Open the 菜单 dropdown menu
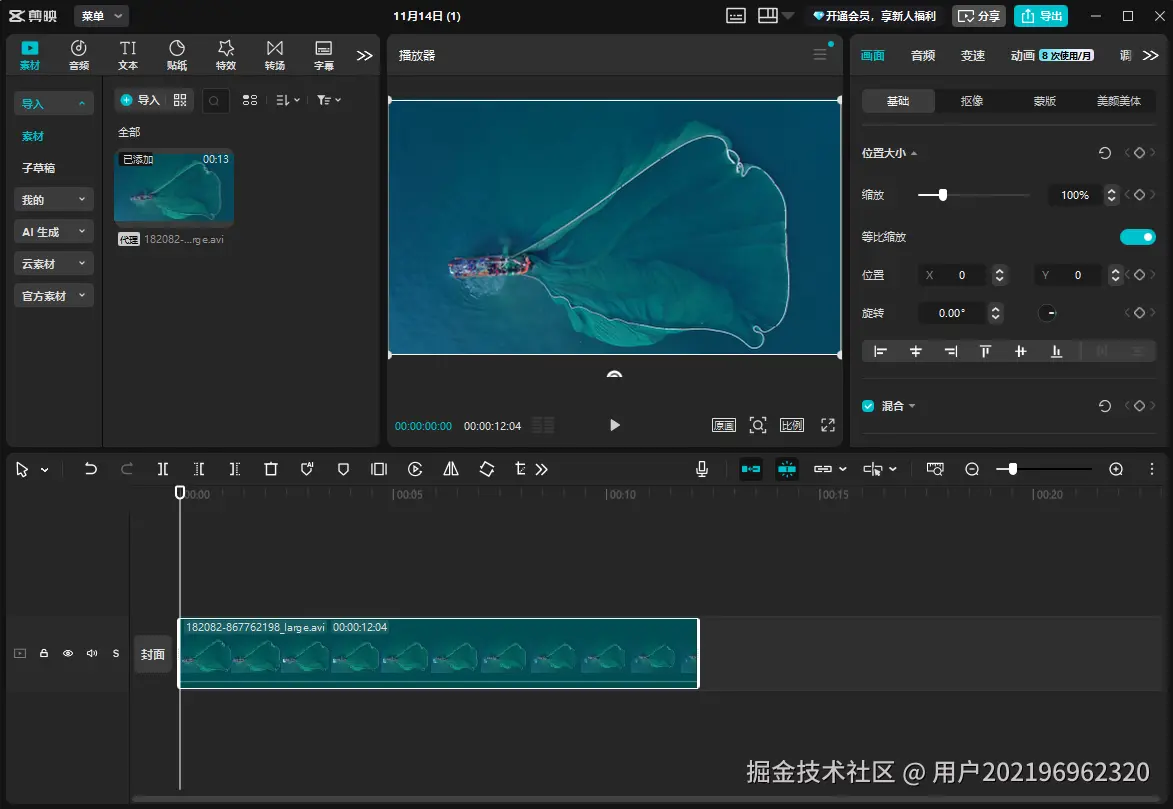Screen dimensions: 1173x809 (101, 16)
